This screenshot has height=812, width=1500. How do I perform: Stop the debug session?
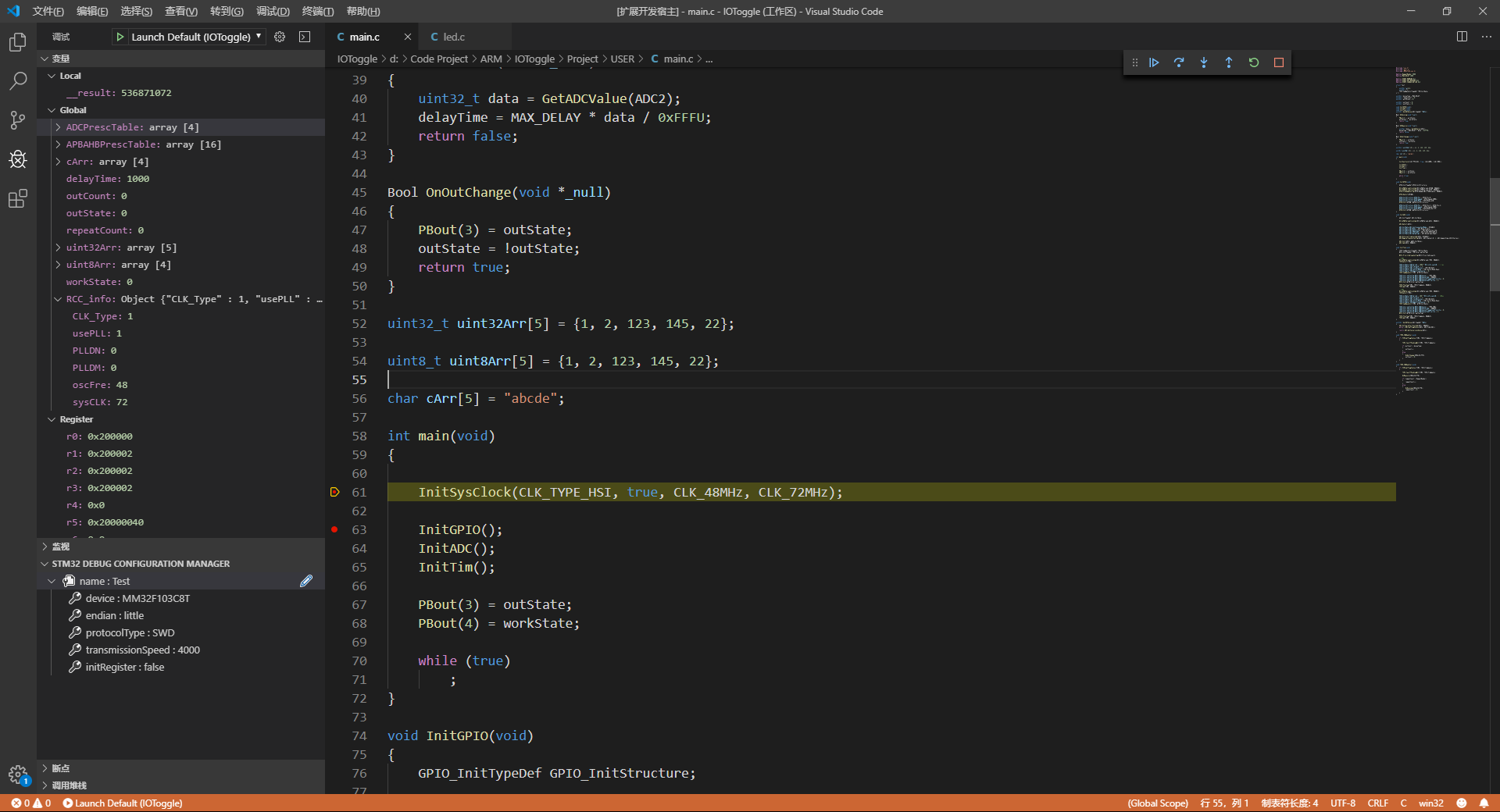(x=1279, y=62)
